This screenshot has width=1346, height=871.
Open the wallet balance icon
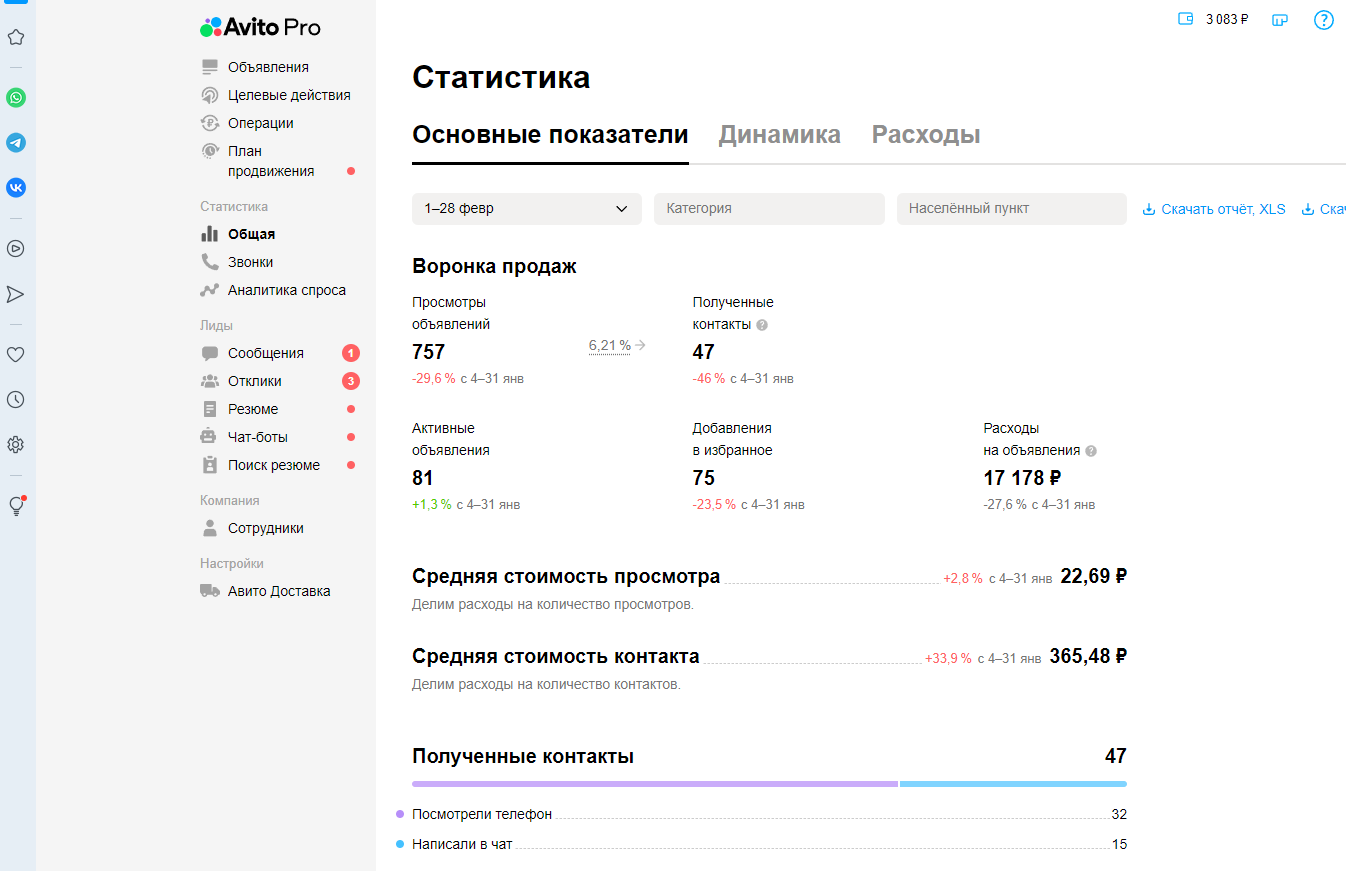(x=1186, y=19)
